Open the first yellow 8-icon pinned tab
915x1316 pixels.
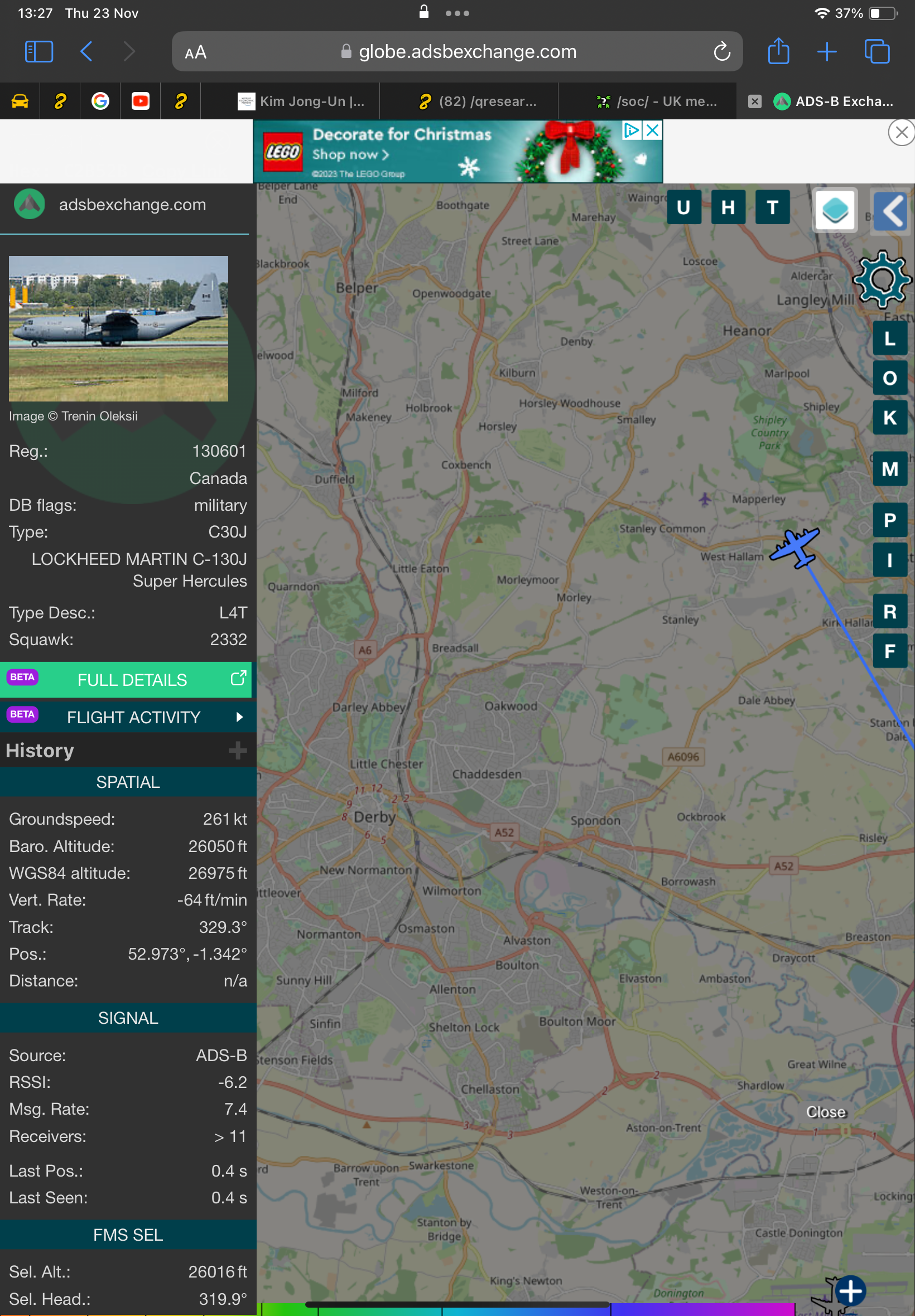click(x=60, y=101)
